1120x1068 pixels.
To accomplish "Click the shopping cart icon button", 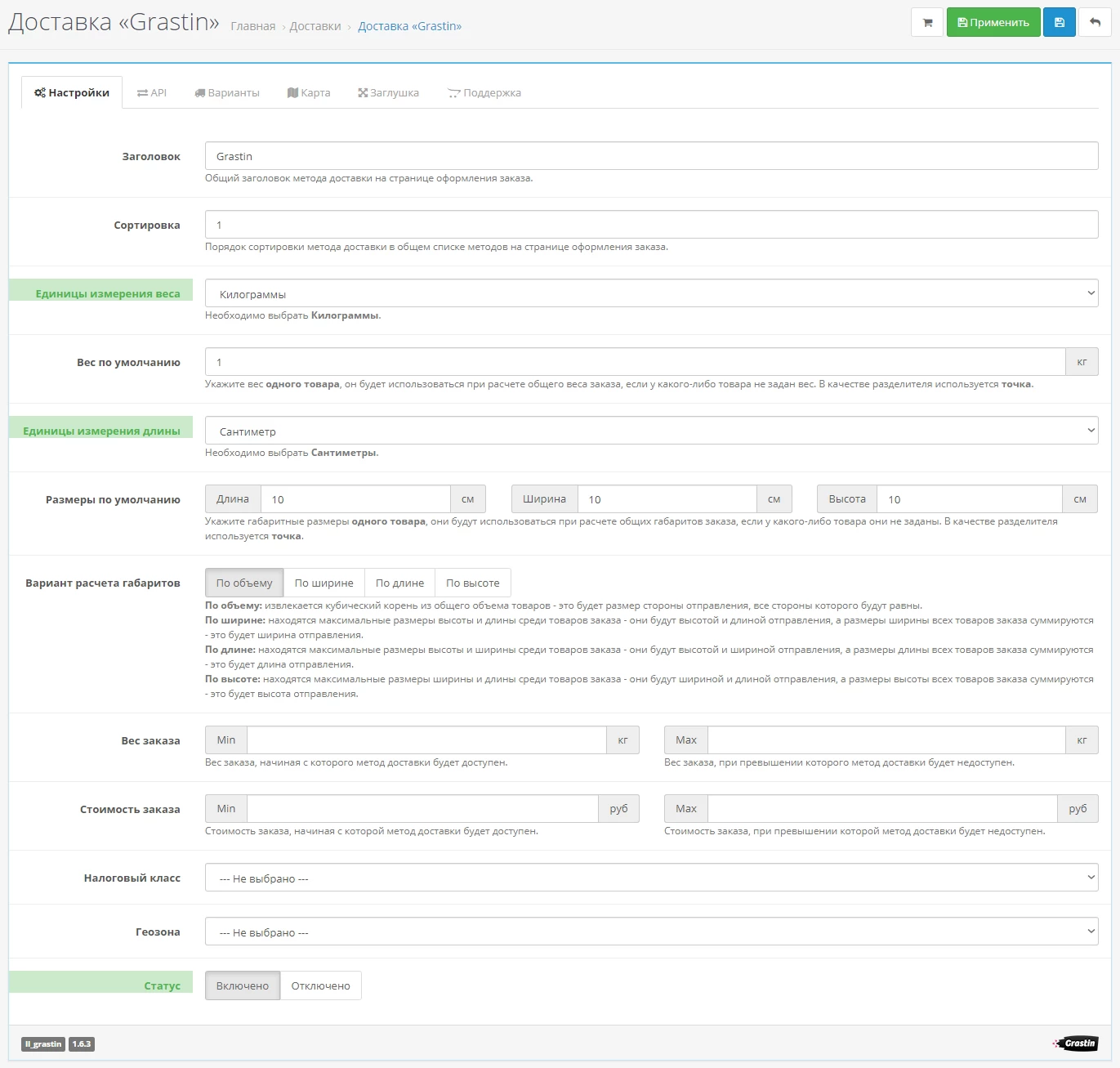I will [927, 22].
